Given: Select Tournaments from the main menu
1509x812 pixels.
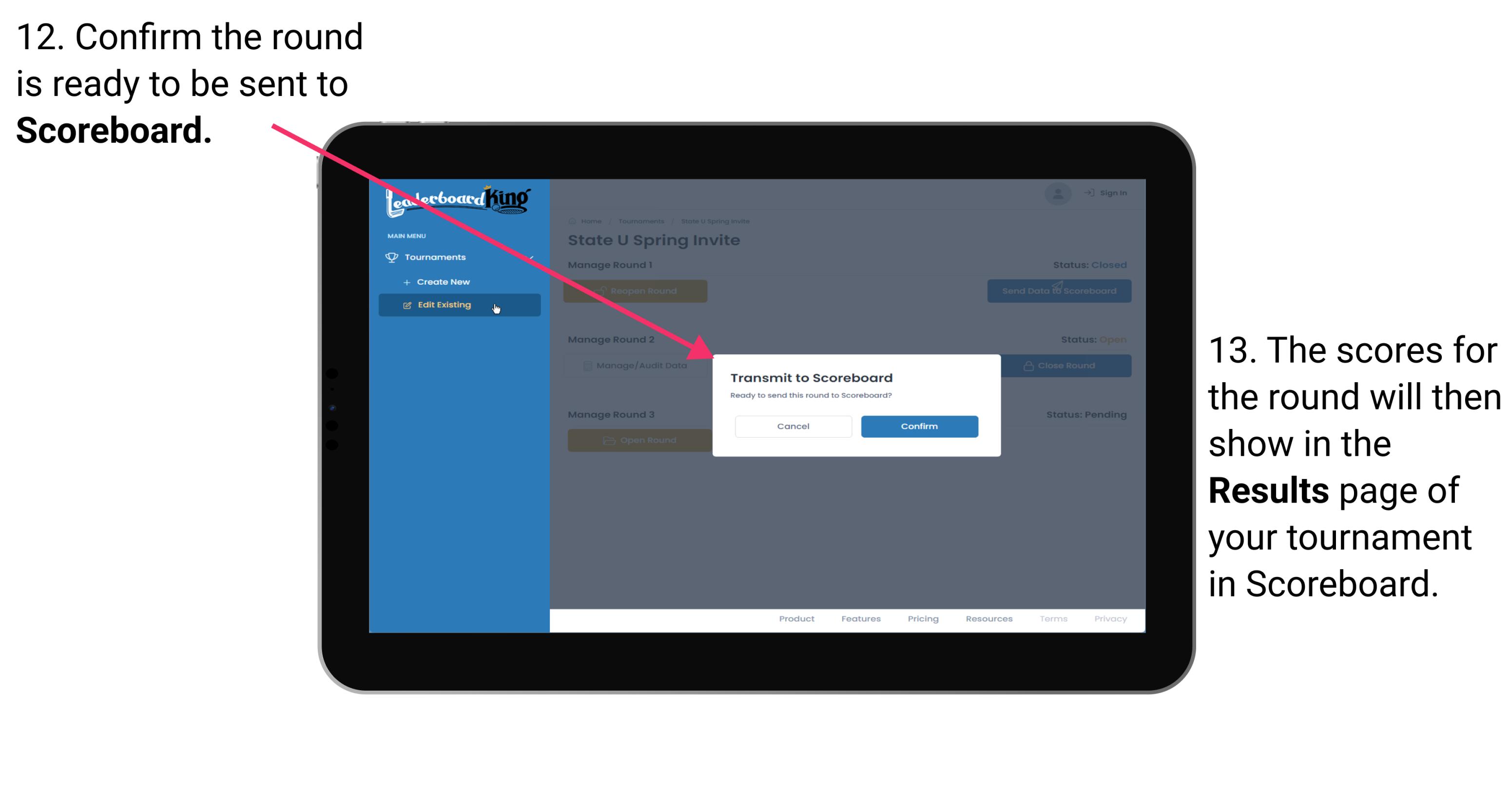Looking at the screenshot, I should click(437, 258).
